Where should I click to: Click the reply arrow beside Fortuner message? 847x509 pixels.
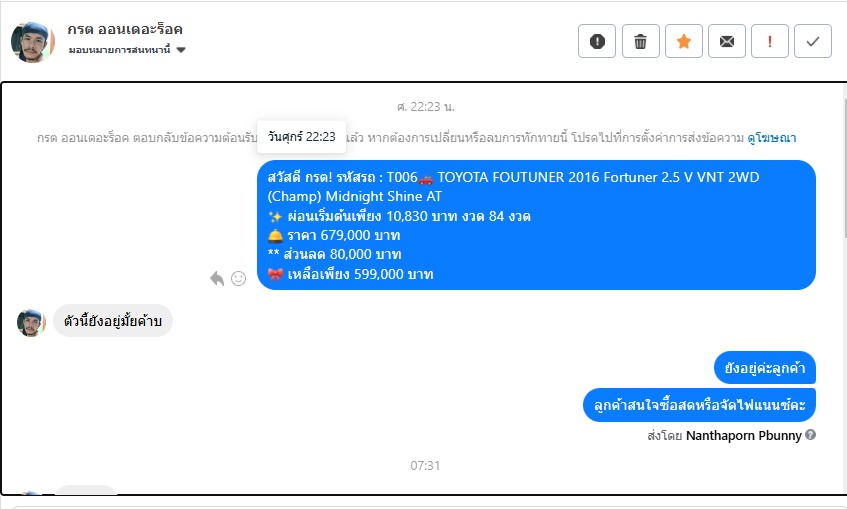[217, 278]
